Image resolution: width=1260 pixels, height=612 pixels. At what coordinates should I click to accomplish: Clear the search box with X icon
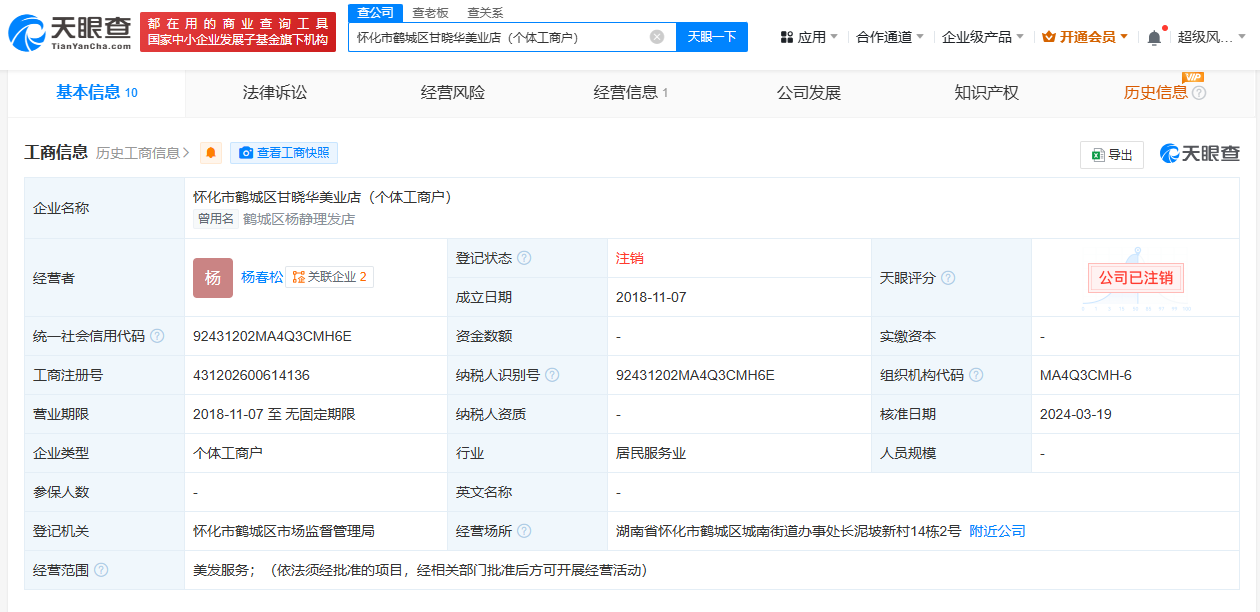coord(657,37)
